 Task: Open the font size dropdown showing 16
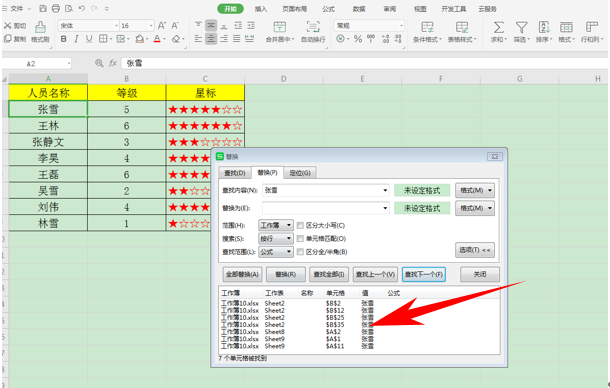click(151, 26)
